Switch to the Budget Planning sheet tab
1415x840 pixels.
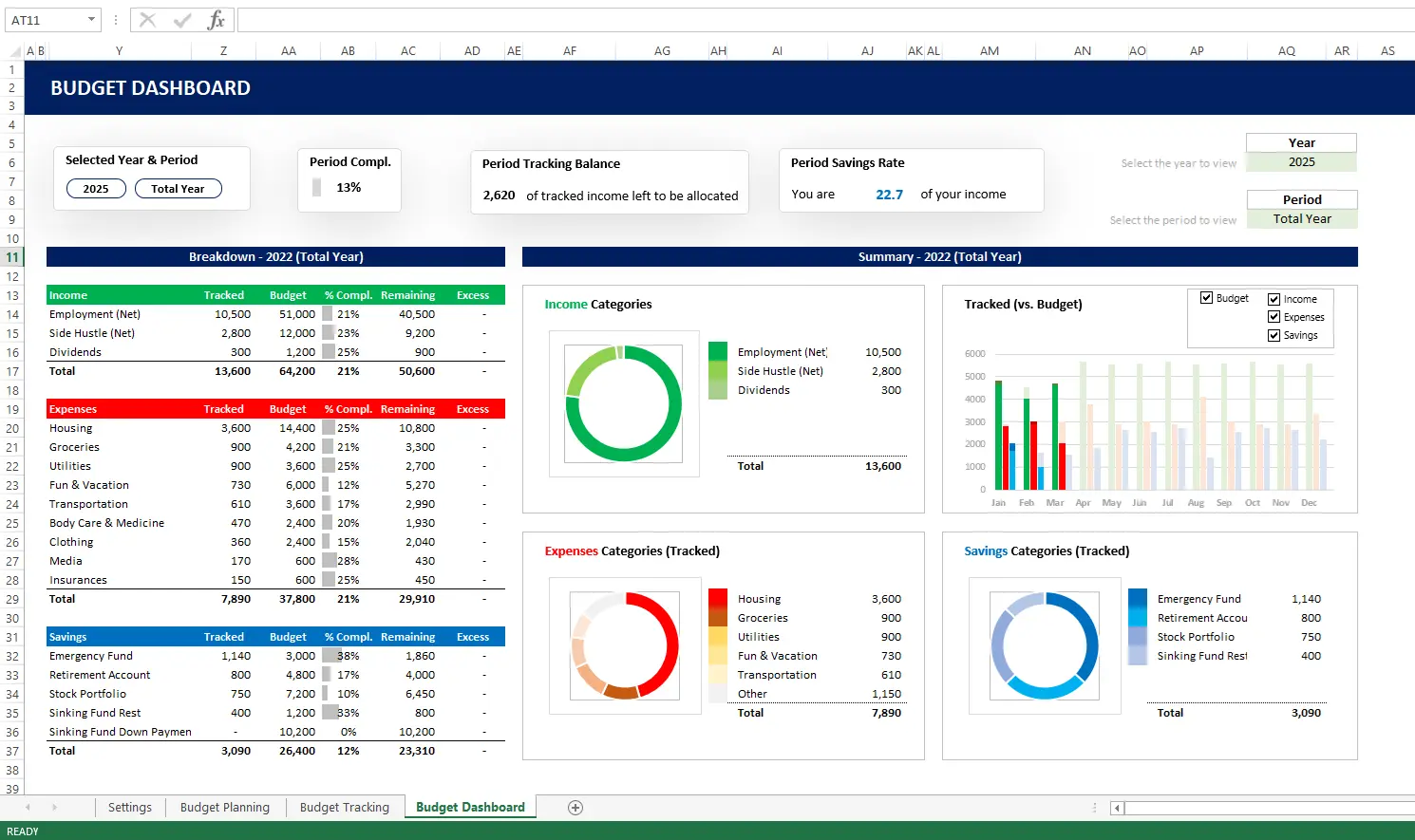point(225,808)
